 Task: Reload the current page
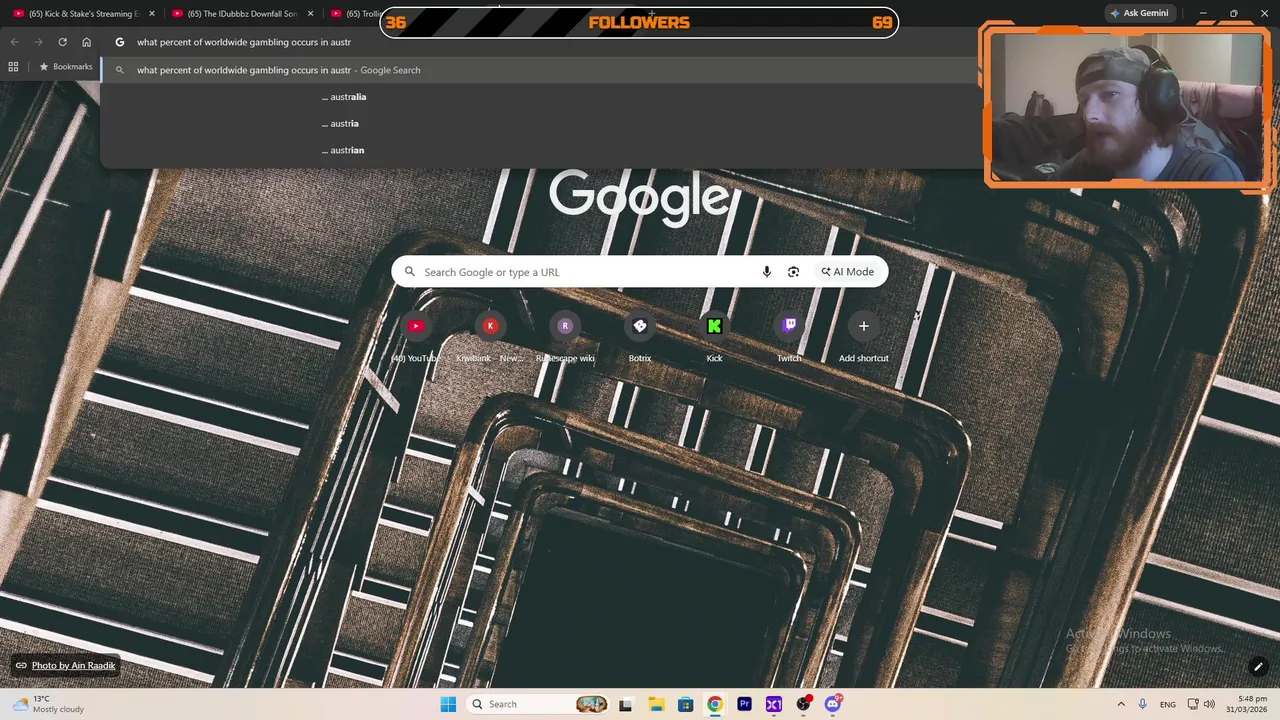(62, 42)
